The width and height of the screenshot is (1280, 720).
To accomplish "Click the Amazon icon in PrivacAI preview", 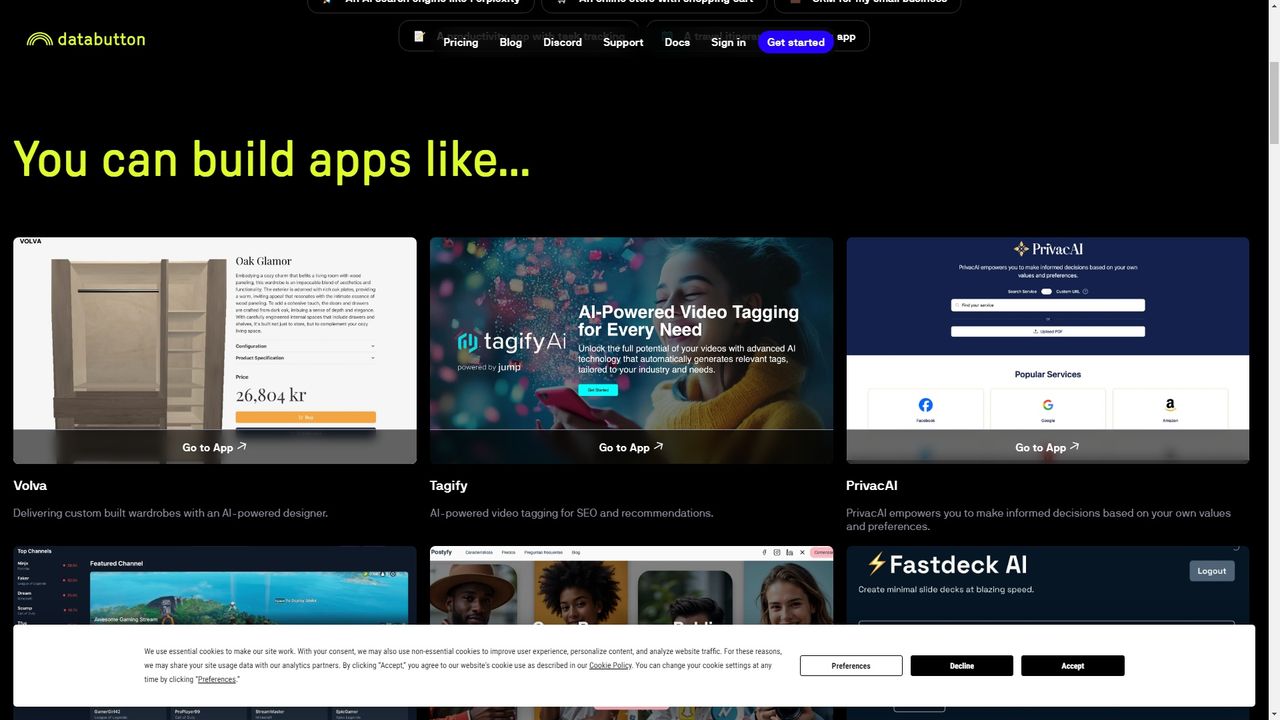I will 1170,405.
